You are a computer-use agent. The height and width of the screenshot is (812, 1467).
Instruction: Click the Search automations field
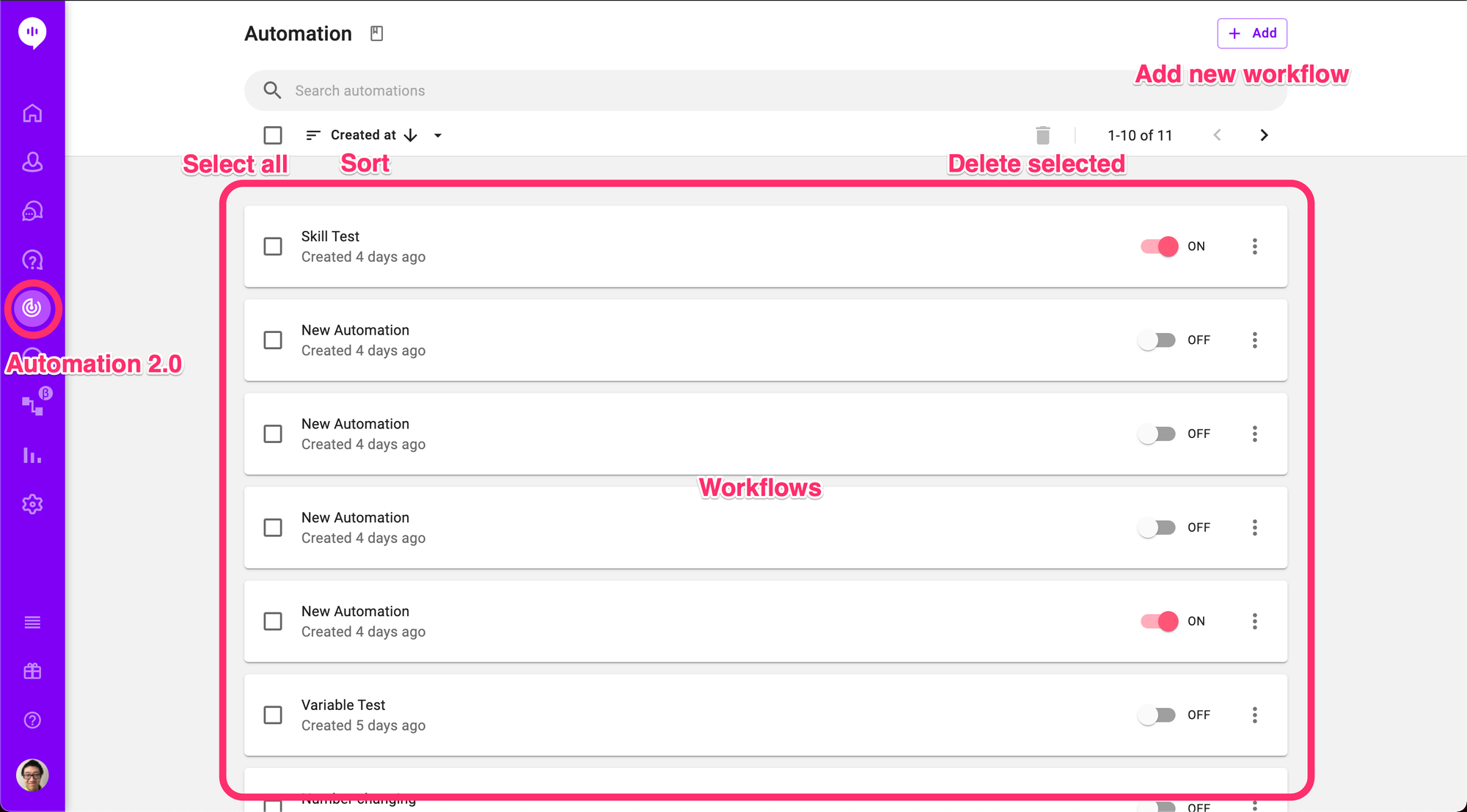pyautogui.click(x=660, y=91)
